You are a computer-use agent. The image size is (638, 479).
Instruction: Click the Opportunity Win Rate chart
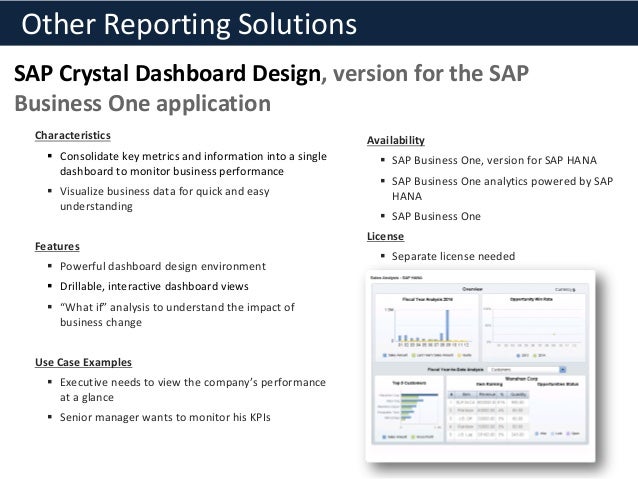coord(533,328)
